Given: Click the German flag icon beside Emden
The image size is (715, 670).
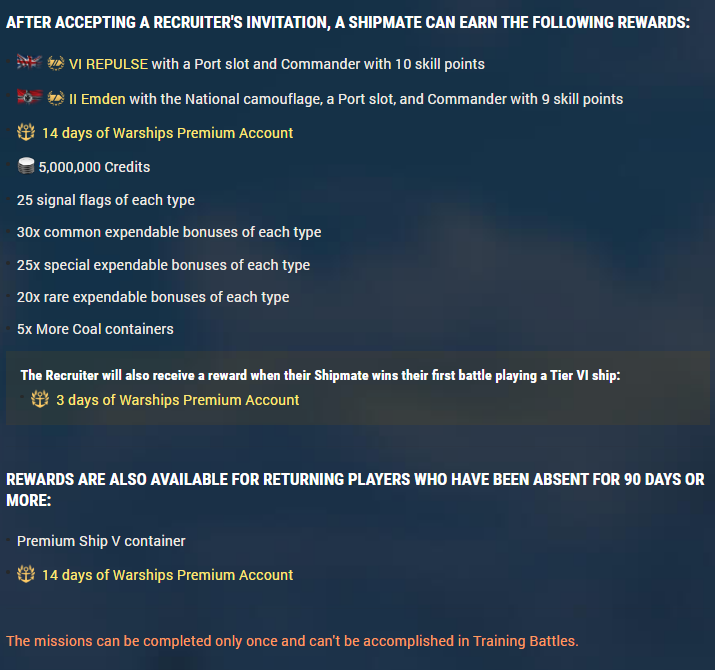Looking at the screenshot, I should pyautogui.click(x=29, y=97).
